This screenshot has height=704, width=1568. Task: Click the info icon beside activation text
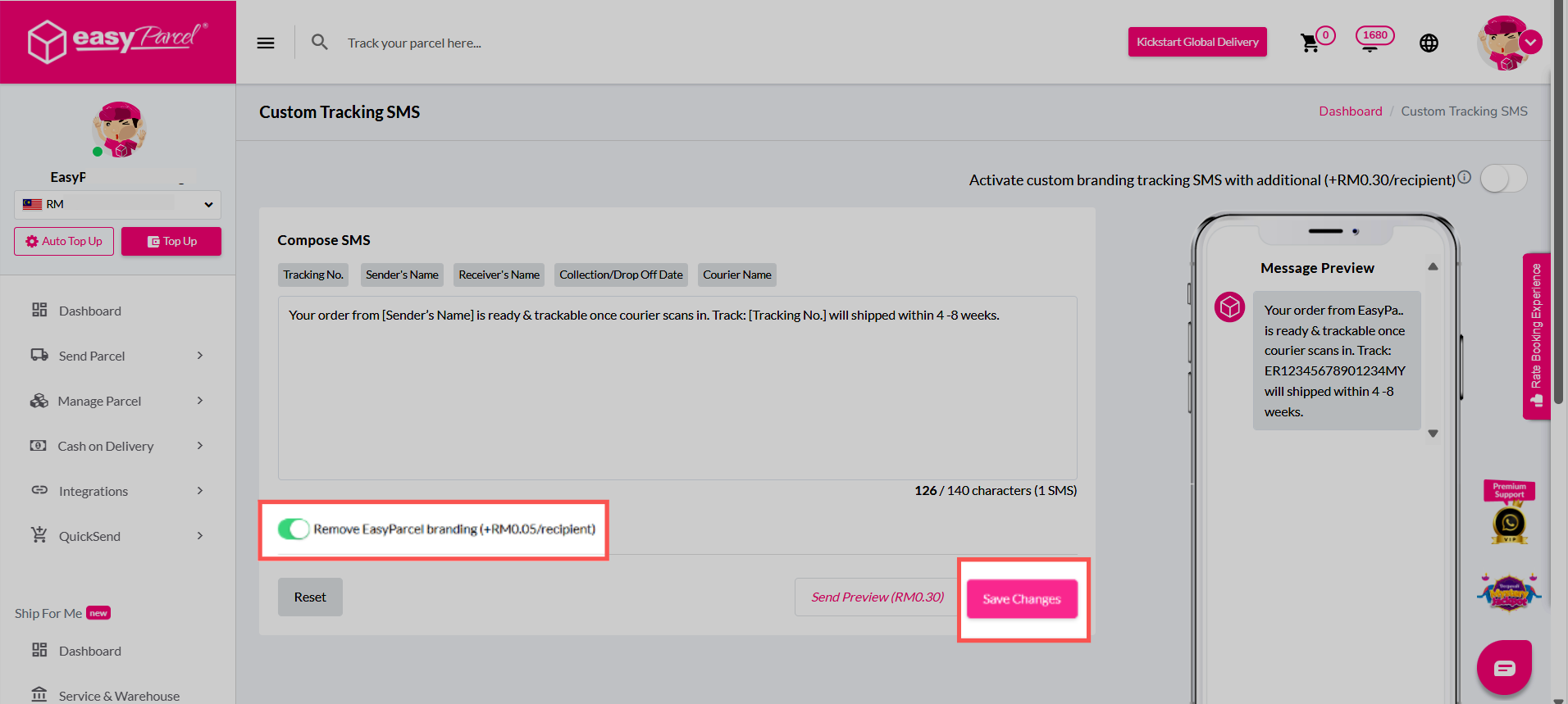coord(1465,177)
